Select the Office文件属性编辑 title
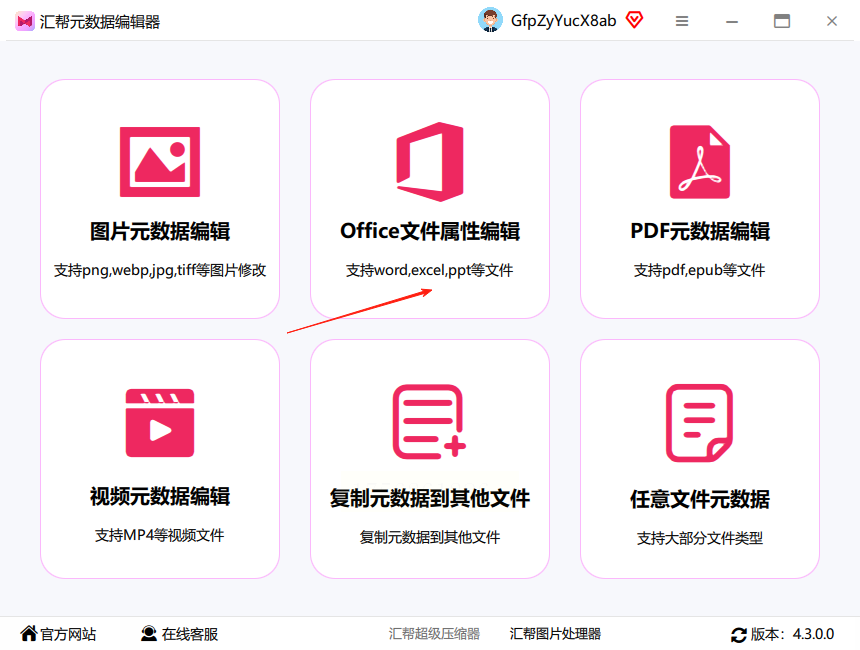Screen dimensions: 860x650 pyautogui.click(x=430, y=231)
